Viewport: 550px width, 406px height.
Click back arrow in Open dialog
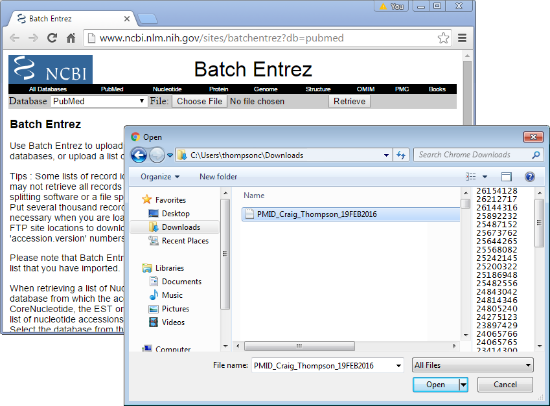[x=139, y=155]
